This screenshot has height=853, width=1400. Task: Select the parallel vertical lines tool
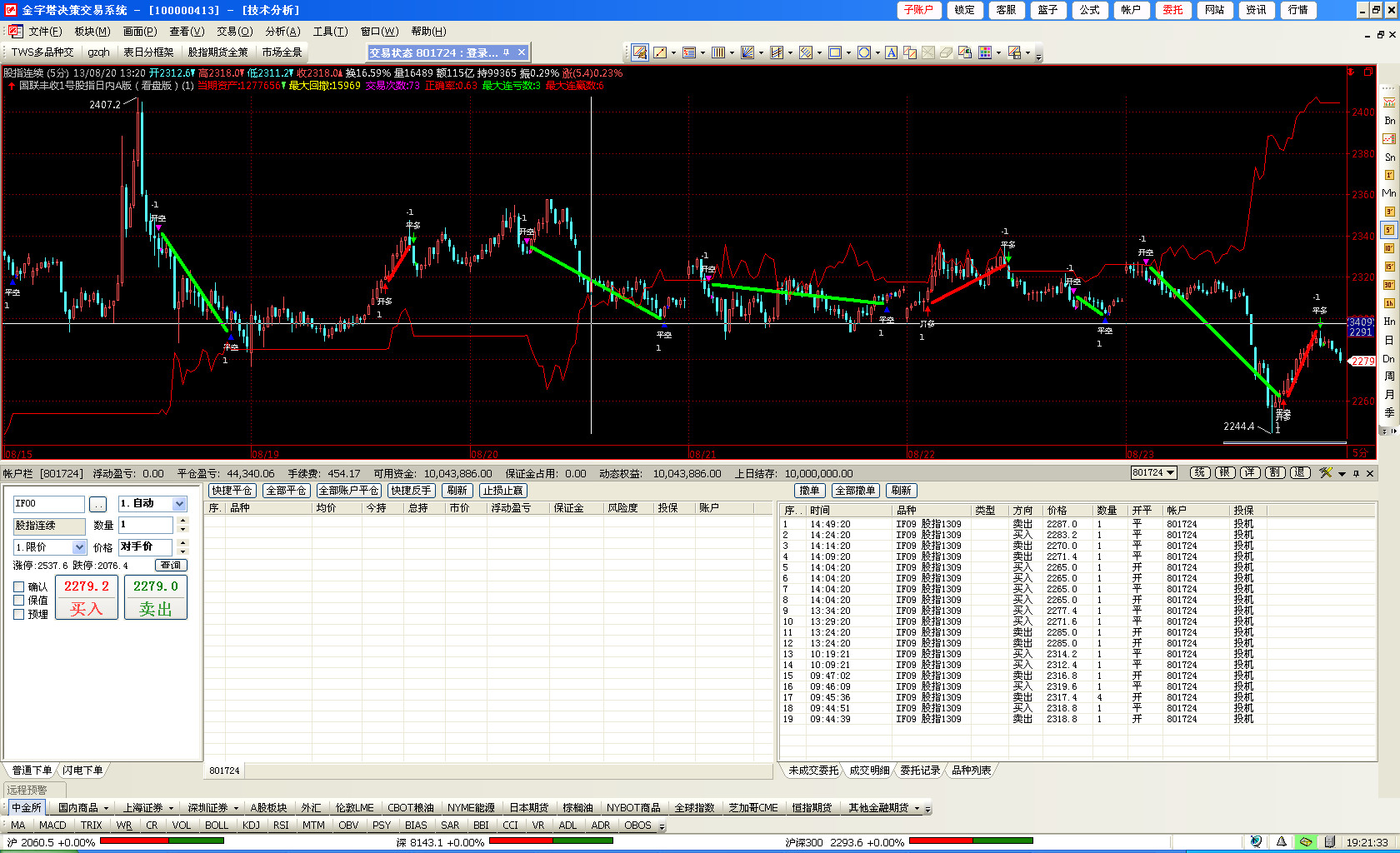718,52
